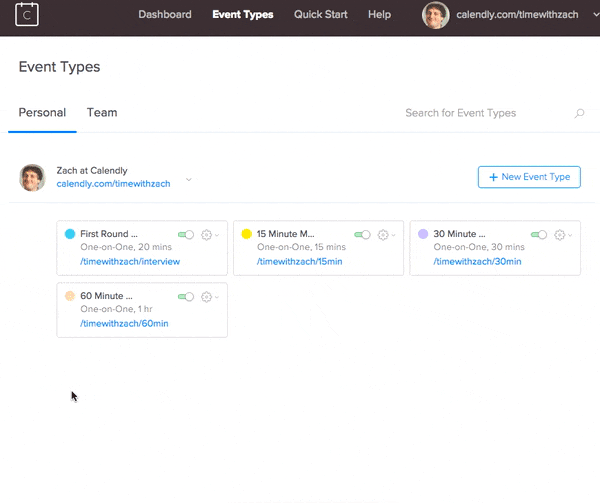
Task: Click 30 Minute event title
Action: (459, 234)
